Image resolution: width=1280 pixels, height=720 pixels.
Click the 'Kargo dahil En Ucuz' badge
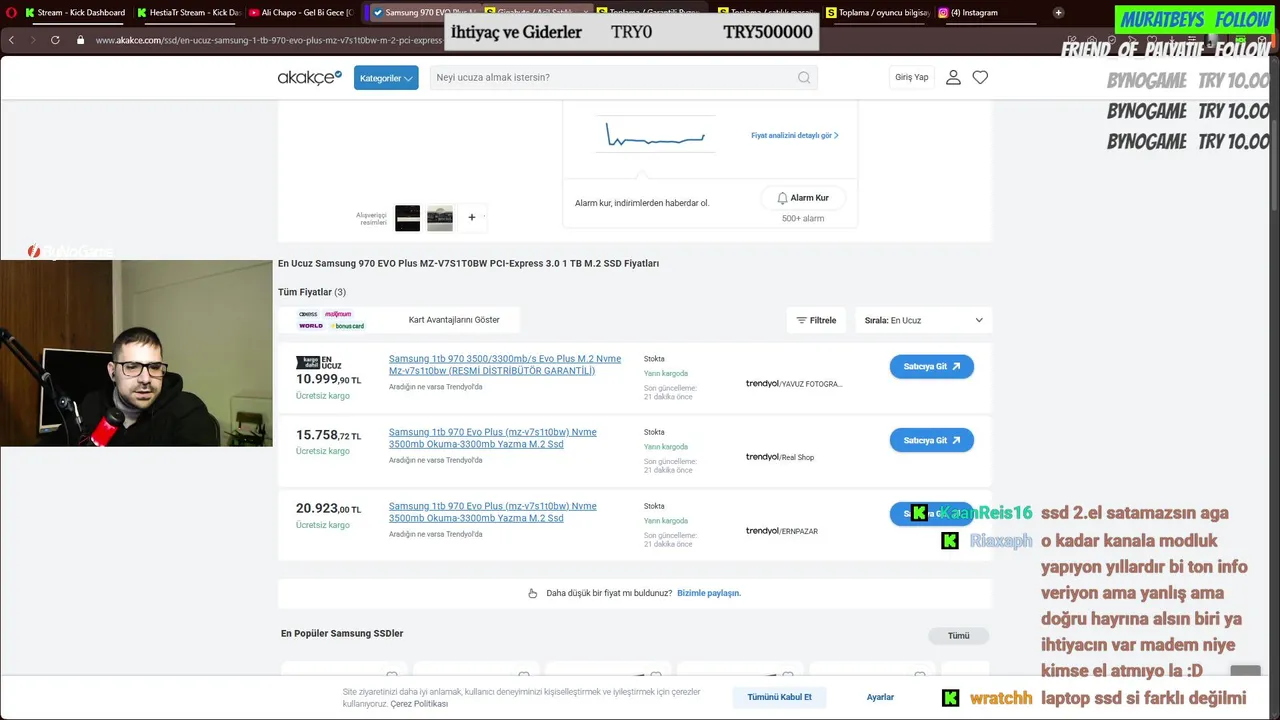pos(319,363)
